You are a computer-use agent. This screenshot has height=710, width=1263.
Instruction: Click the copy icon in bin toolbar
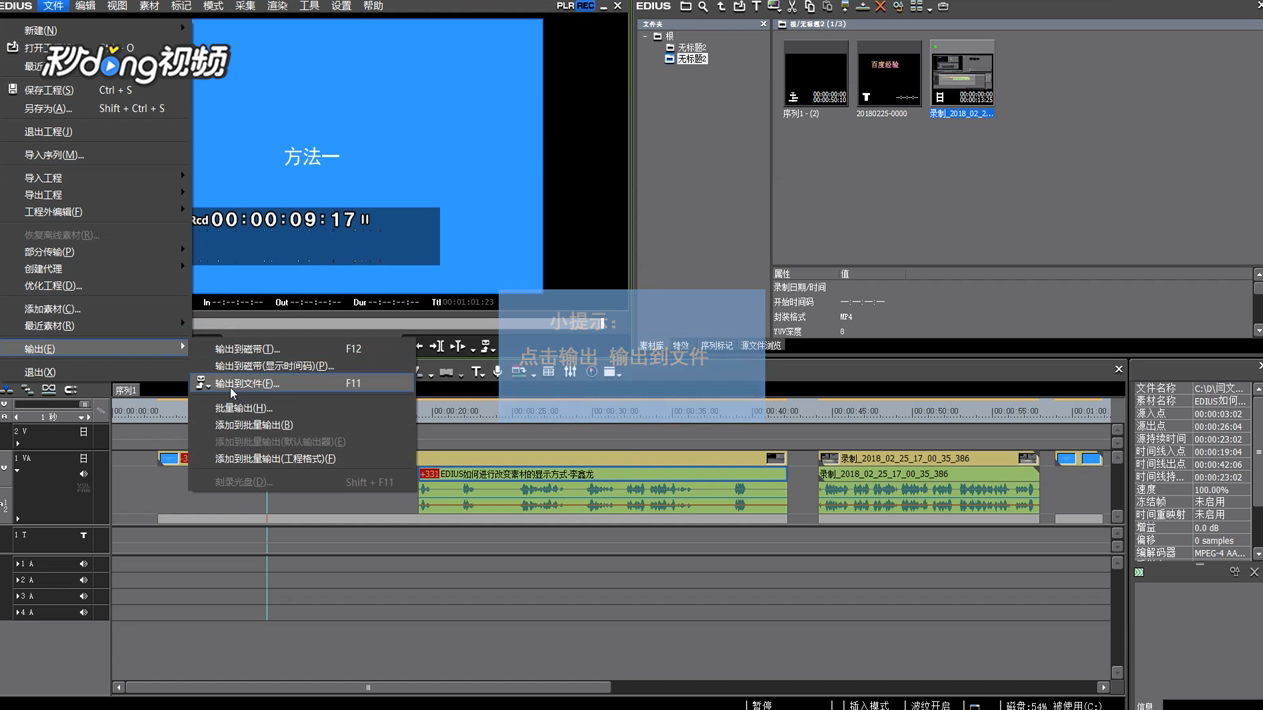pyautogui.click(x=810, y=6)
